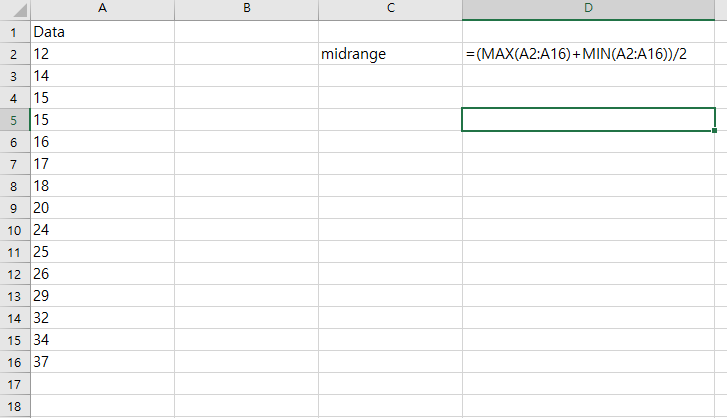Viewport: 727px width, 418px height.
Task: Select the cell containing 34
Action: [x=102, y=340]
